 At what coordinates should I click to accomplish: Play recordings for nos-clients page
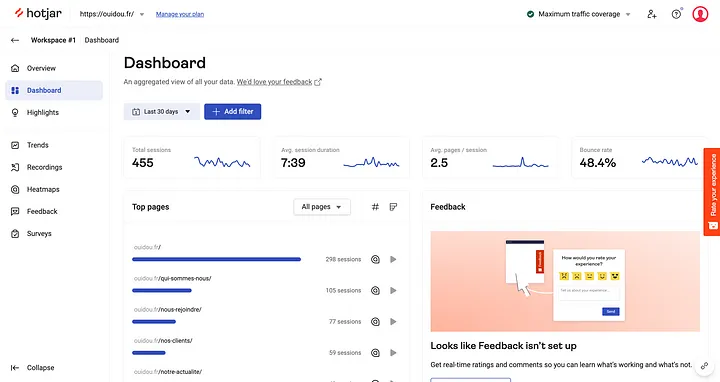point(393,353)
